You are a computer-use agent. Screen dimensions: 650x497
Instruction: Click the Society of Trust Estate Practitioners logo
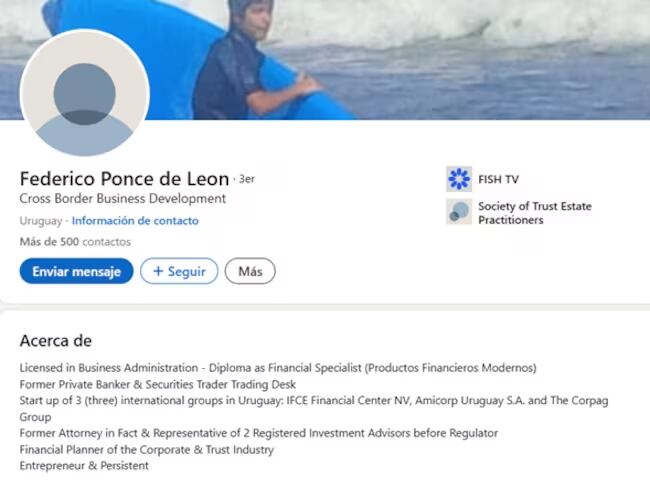[459, 213]
